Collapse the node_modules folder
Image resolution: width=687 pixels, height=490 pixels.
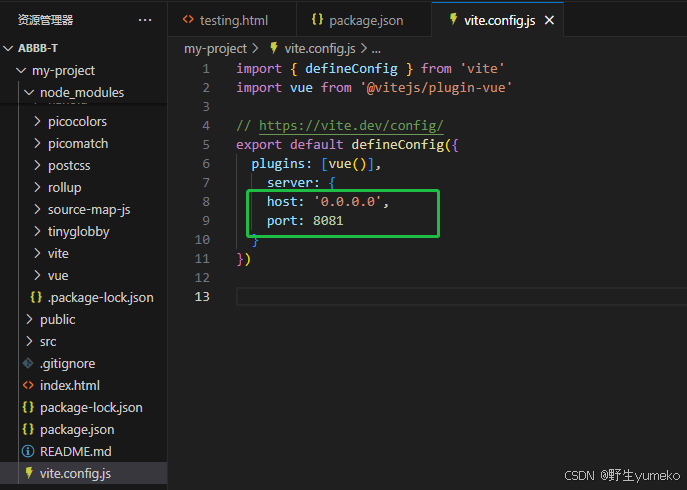point(29,92)
